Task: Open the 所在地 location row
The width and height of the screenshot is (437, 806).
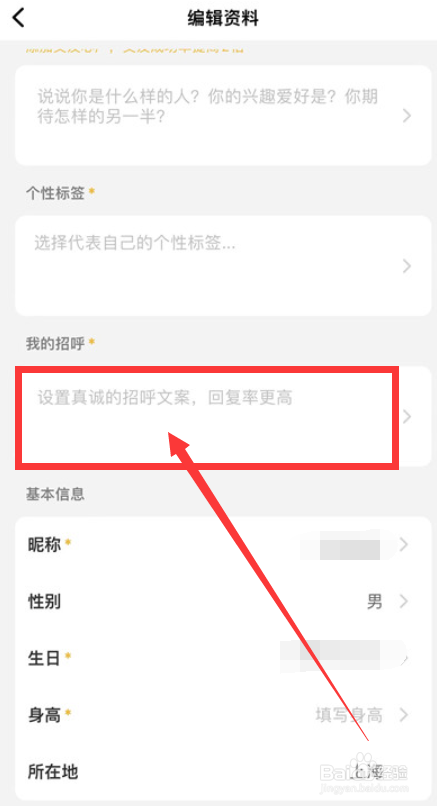Action: point(223,772)
